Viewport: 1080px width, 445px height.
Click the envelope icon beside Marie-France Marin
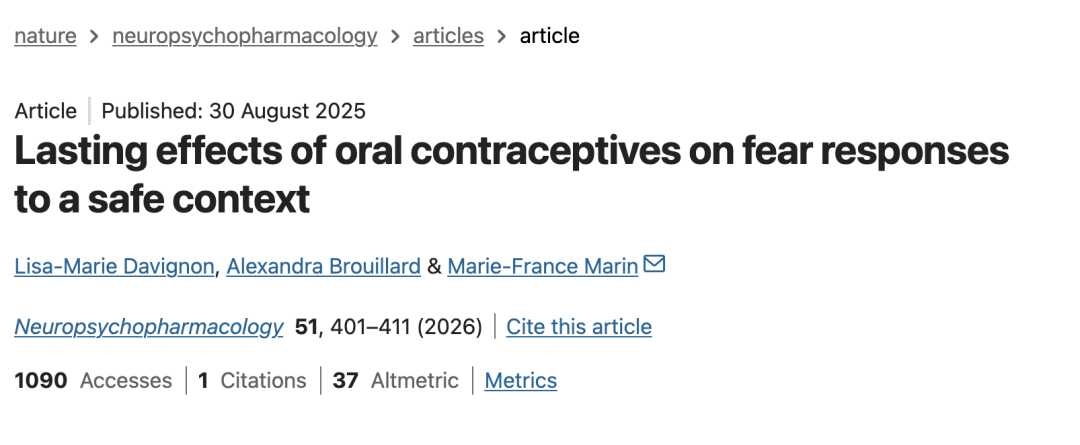pos(654,265)
